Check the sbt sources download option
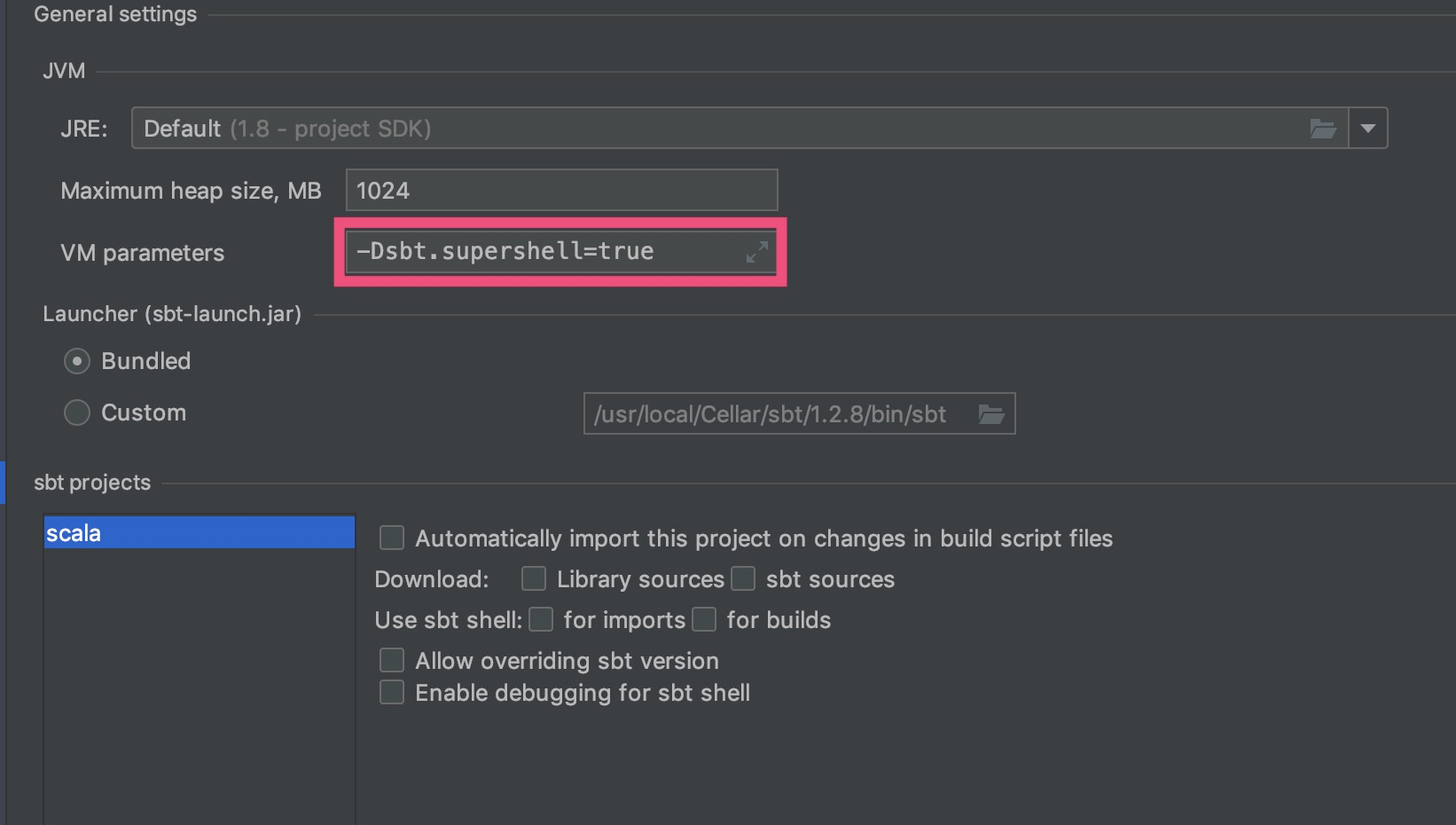Image resolution: width=1456 pixels, height=825 pixels. (x=743, y=578)
